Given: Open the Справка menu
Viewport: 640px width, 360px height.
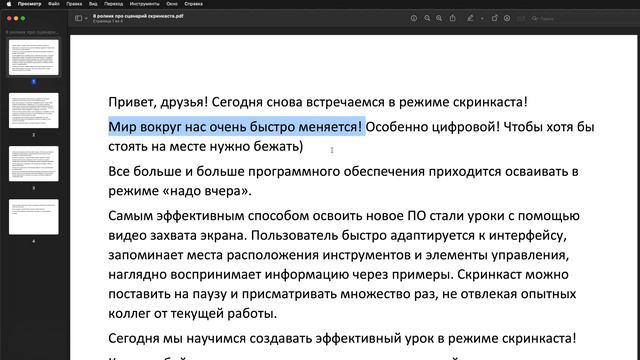Looking at the screenshot, I should pos(193,4).
